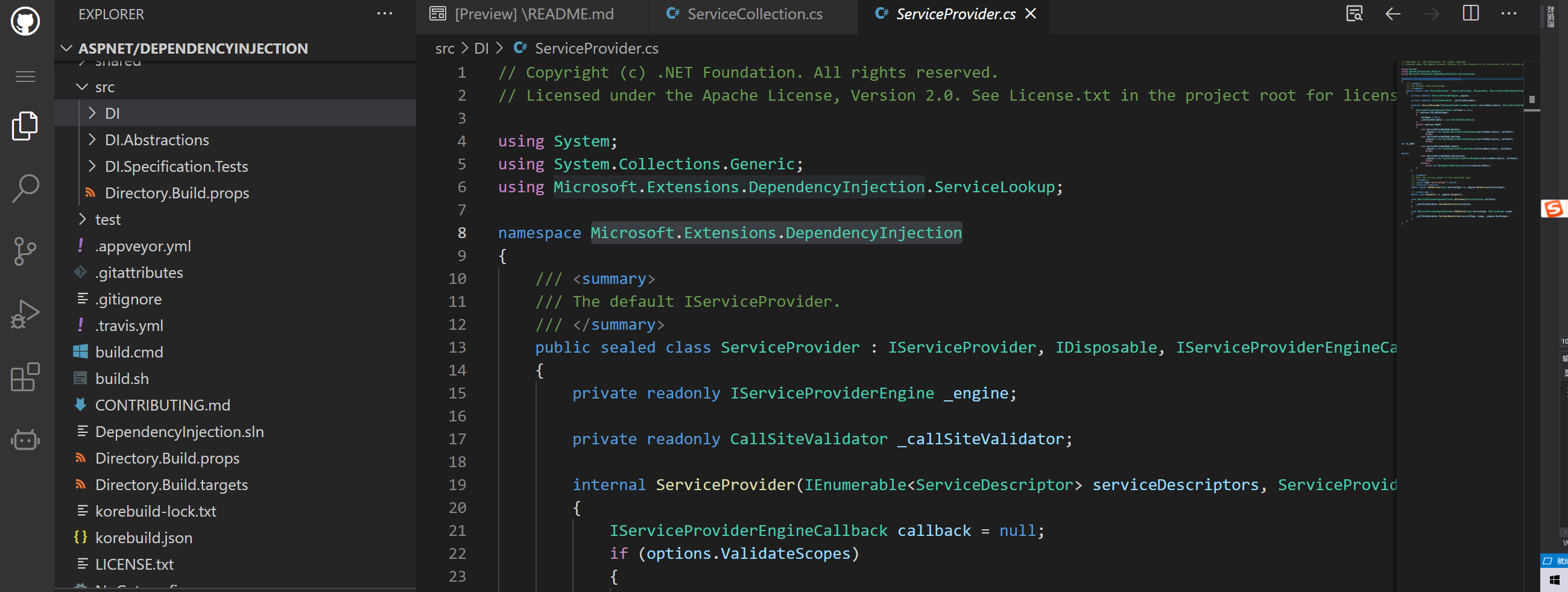Open the Extensions view icon
Viewport: 1568px width, 592px height.
pyautogui.click(x=25, y=377)
